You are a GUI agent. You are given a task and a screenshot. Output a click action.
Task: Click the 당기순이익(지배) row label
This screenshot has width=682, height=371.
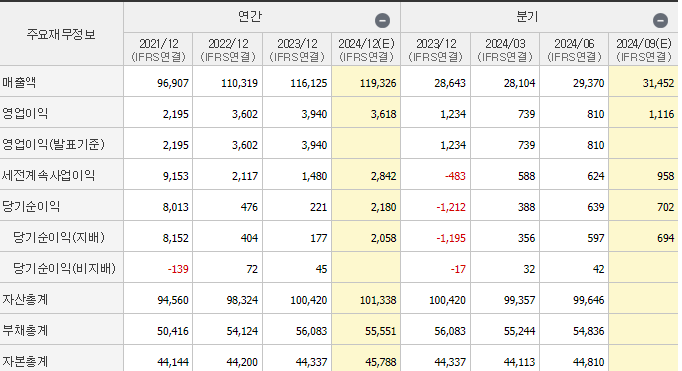(x=59, y=237)
